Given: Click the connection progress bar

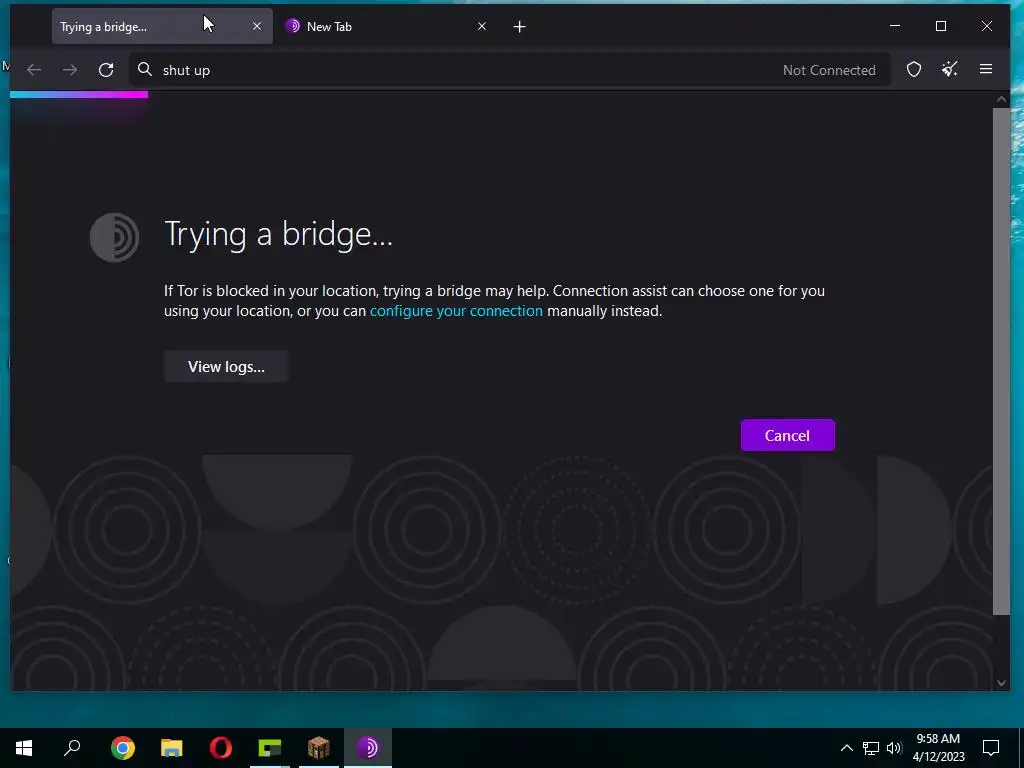Looking at the screenshot, I should click(x=79, y=95).
